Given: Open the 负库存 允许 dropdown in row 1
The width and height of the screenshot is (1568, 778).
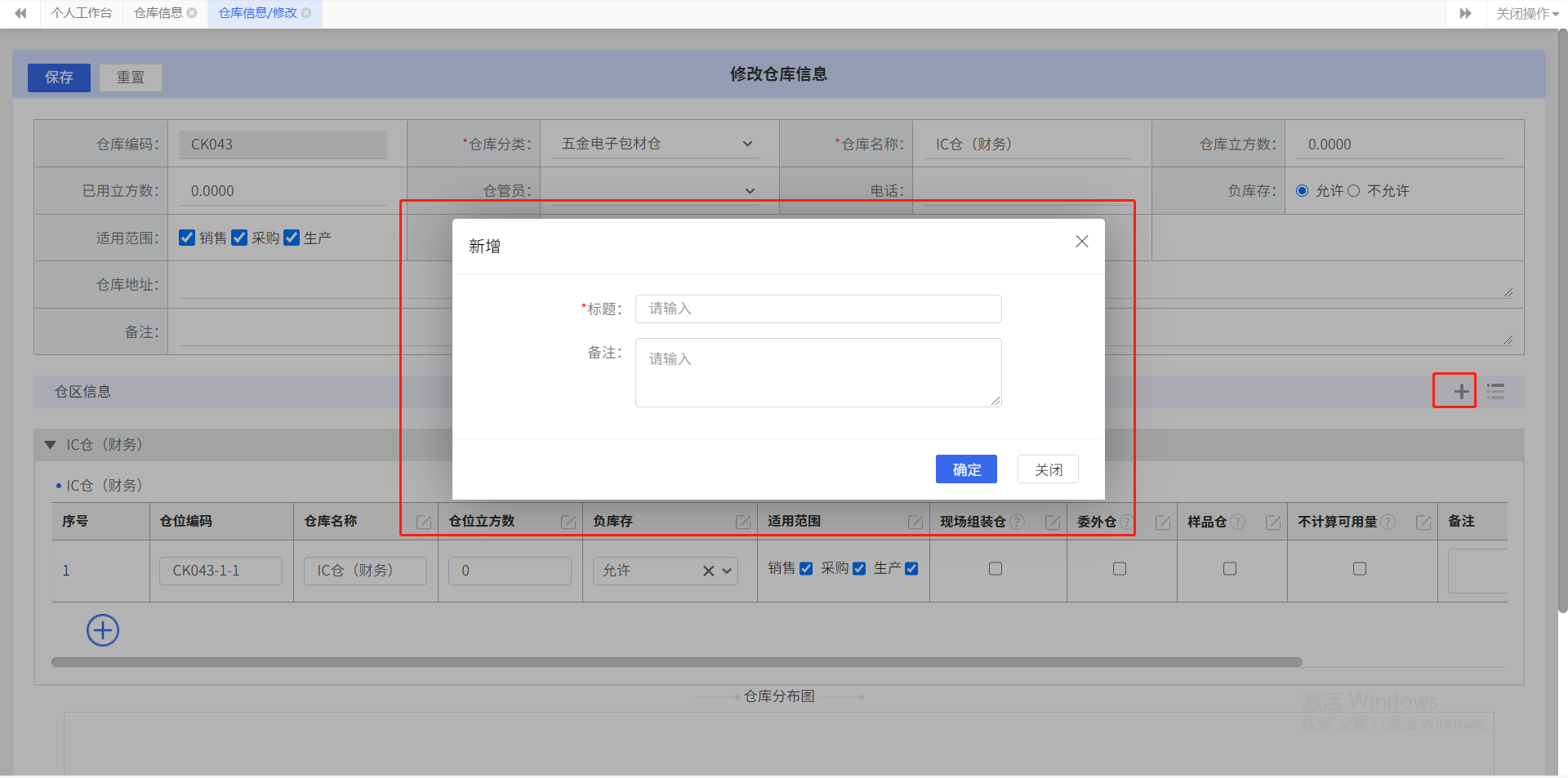Looking at the screenshot, I should [727, 571].
